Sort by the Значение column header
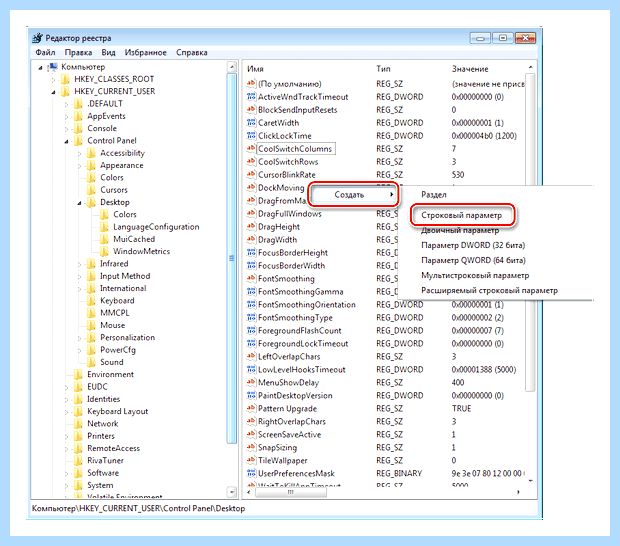The width and height of the screenshot is (620, 546). 470,69
